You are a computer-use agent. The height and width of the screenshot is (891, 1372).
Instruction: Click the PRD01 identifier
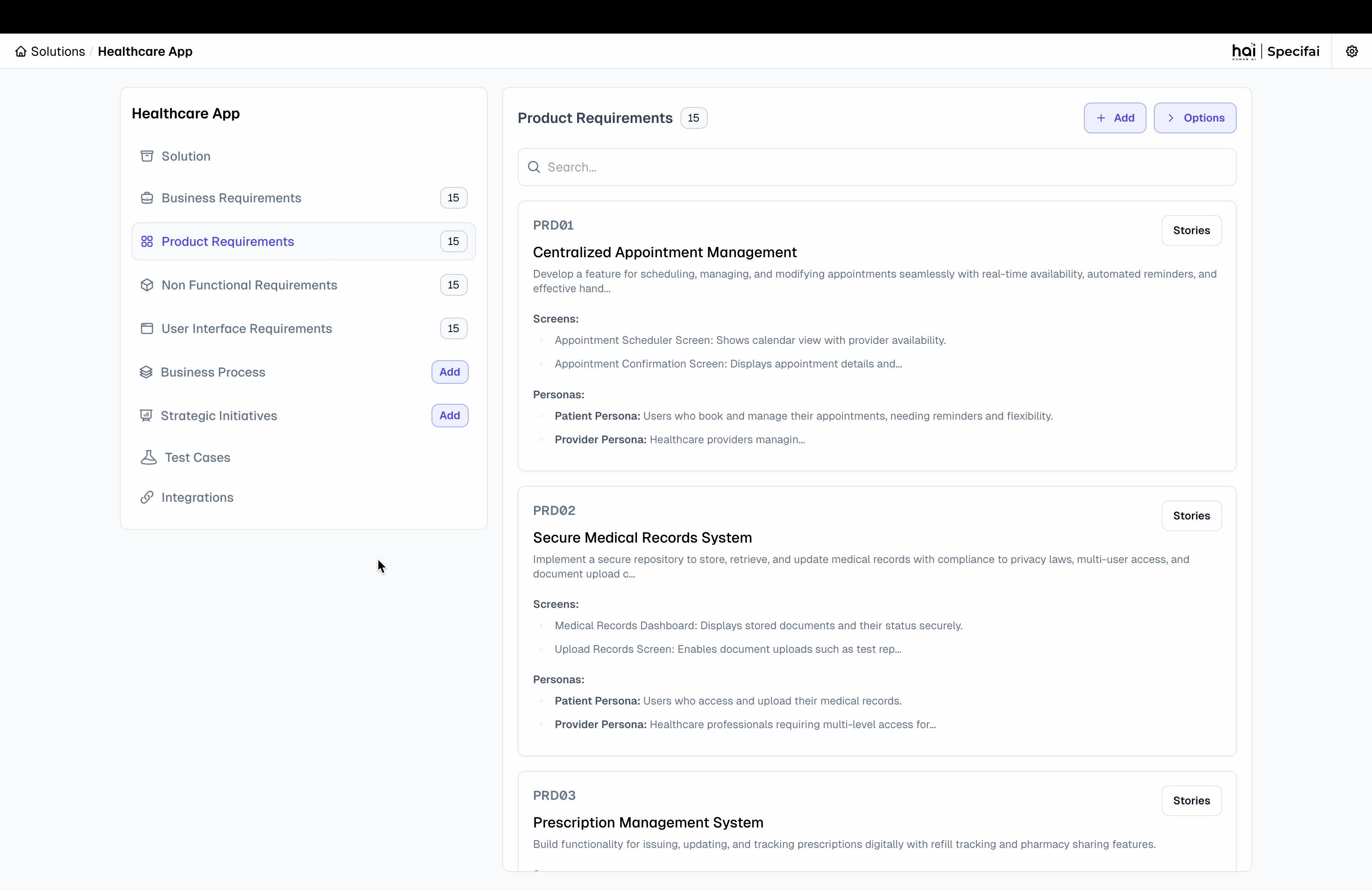click(554, 225)
